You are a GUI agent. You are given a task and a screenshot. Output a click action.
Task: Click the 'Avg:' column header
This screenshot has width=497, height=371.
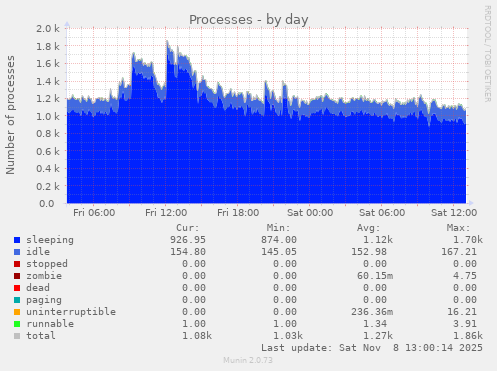click(x=368, y=228)
